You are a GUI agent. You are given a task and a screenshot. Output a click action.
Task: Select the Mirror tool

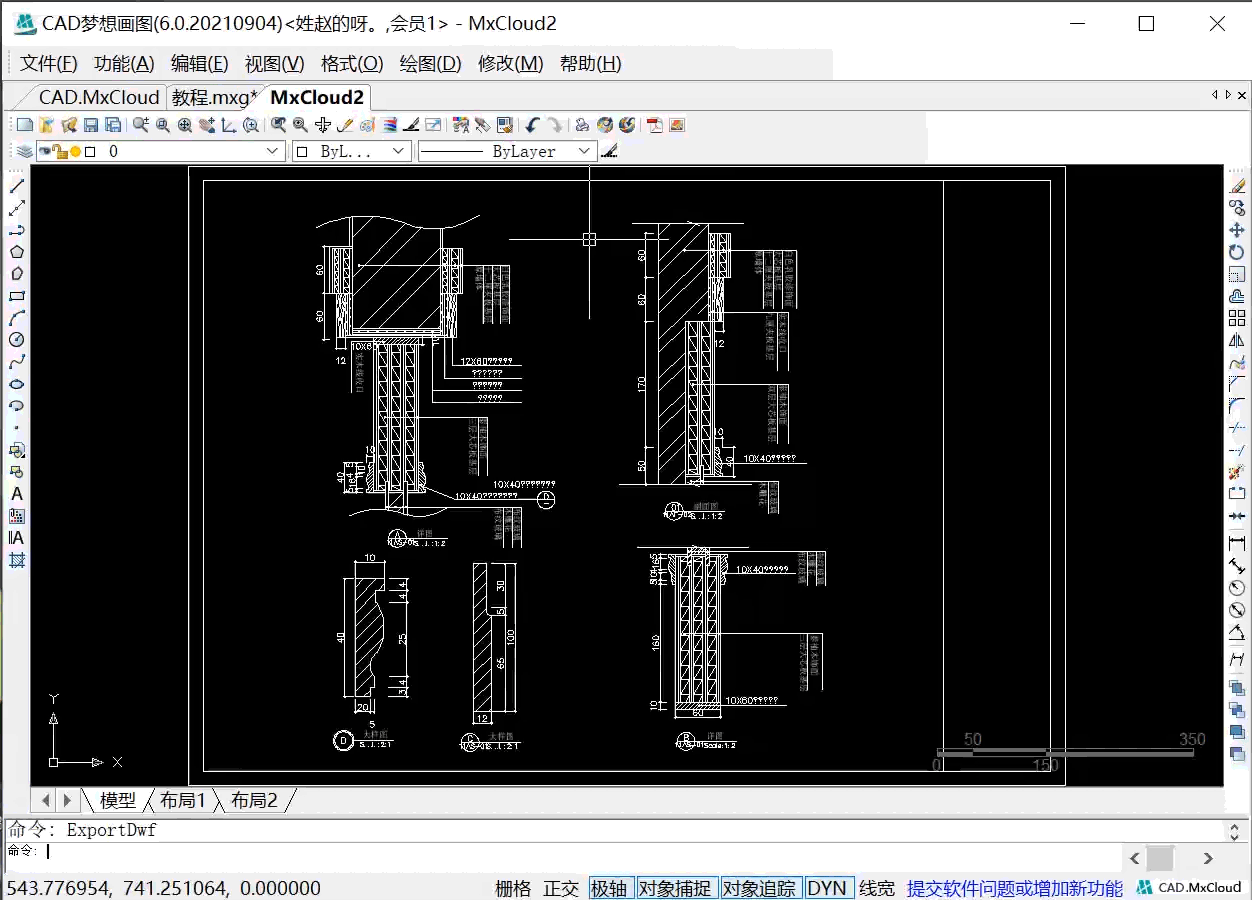(x=1237, y=340)
